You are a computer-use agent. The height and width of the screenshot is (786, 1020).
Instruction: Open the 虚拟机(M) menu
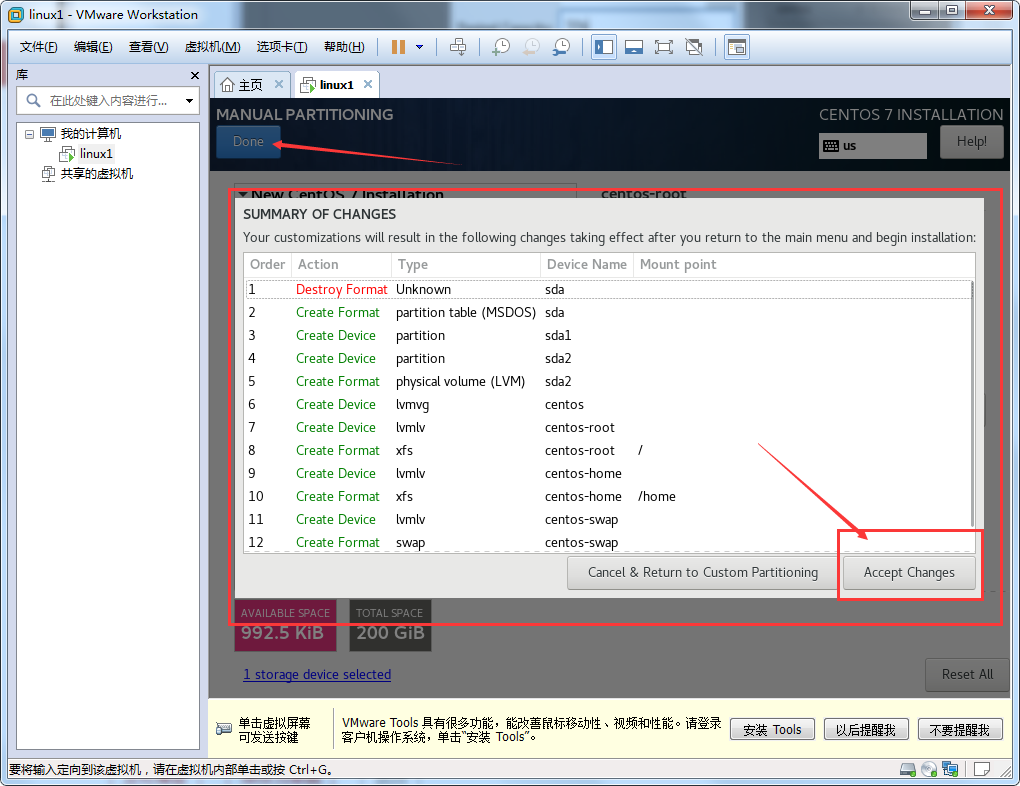click(x=213, y=47)
